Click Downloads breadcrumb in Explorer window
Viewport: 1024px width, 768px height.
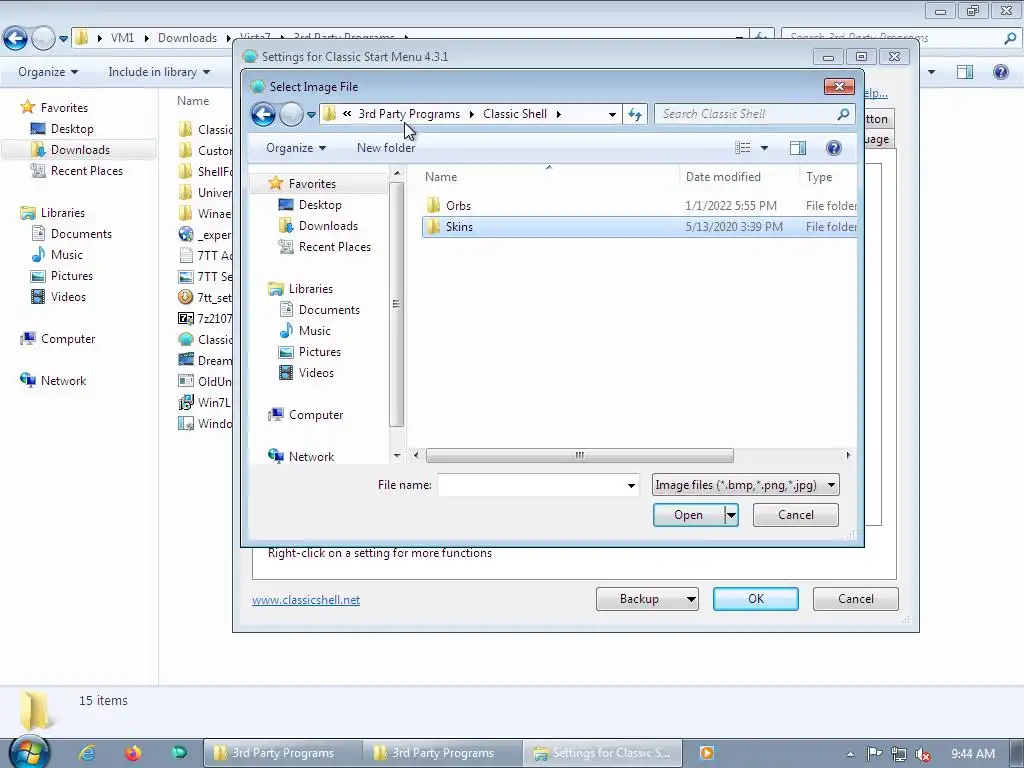point(187,38)
